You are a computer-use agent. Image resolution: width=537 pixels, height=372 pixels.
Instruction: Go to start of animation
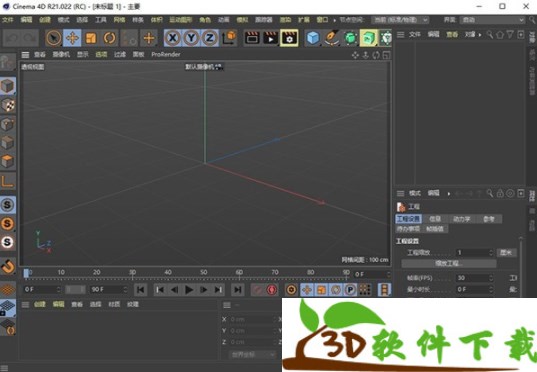coord(140,290)
